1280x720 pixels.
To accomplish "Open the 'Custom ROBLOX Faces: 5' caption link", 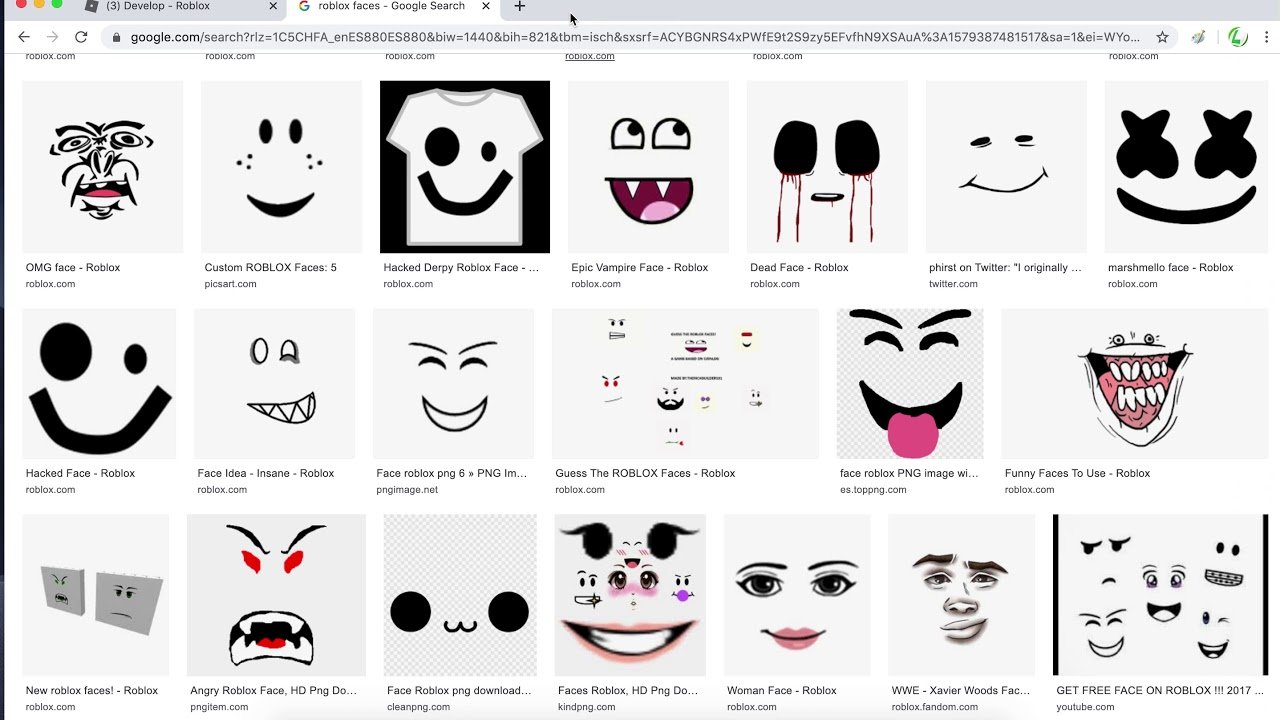I will 271,268.
